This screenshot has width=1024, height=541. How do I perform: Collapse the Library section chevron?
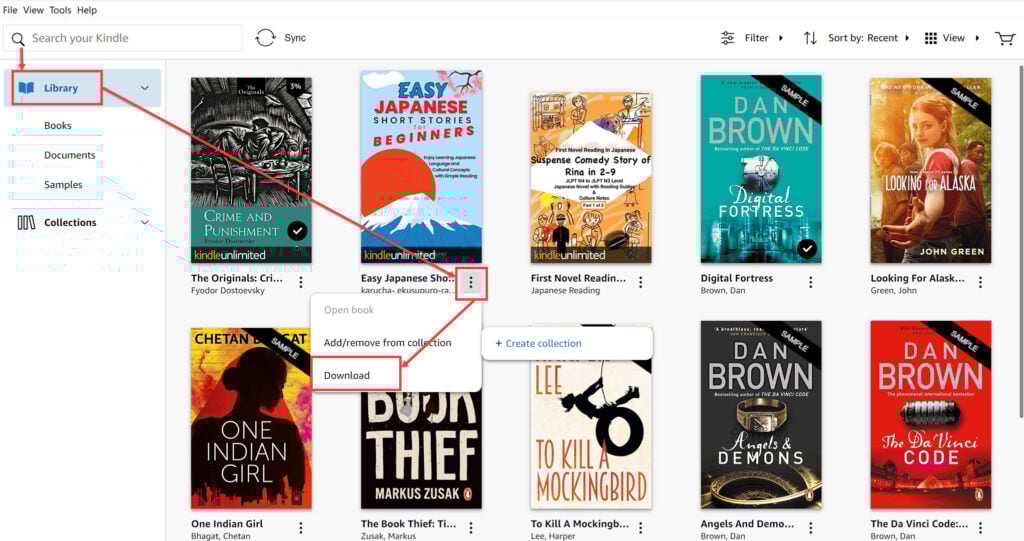point(144,88)
